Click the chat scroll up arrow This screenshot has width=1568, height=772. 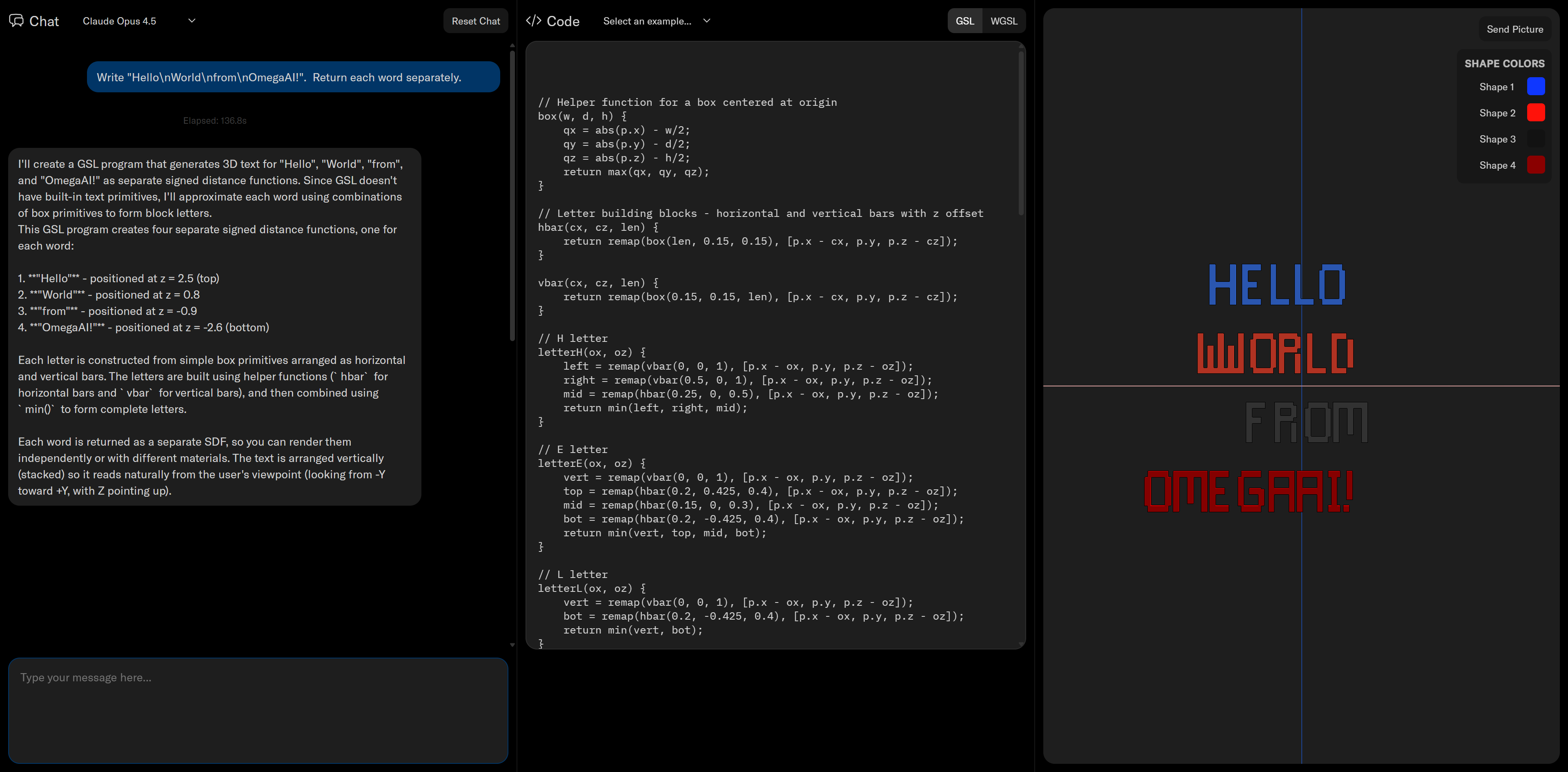pyautogui.click(x=512, y=46)
